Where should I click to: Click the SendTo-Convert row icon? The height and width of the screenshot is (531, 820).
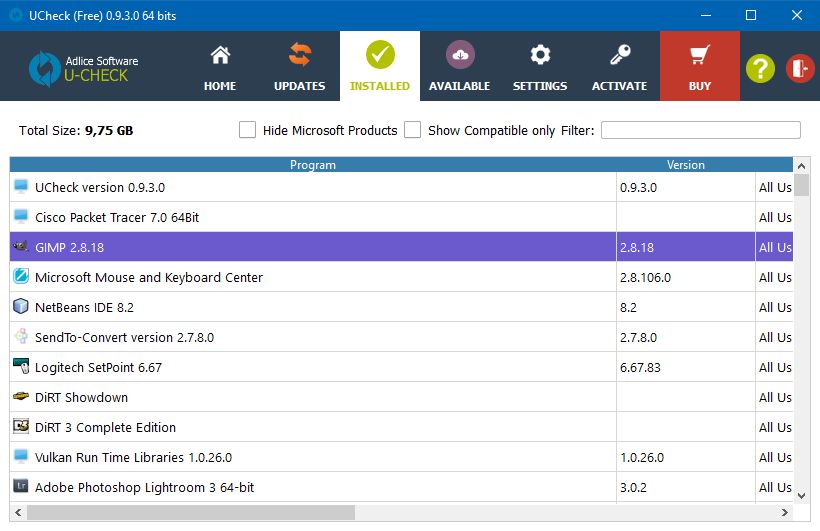coord(21,336)
